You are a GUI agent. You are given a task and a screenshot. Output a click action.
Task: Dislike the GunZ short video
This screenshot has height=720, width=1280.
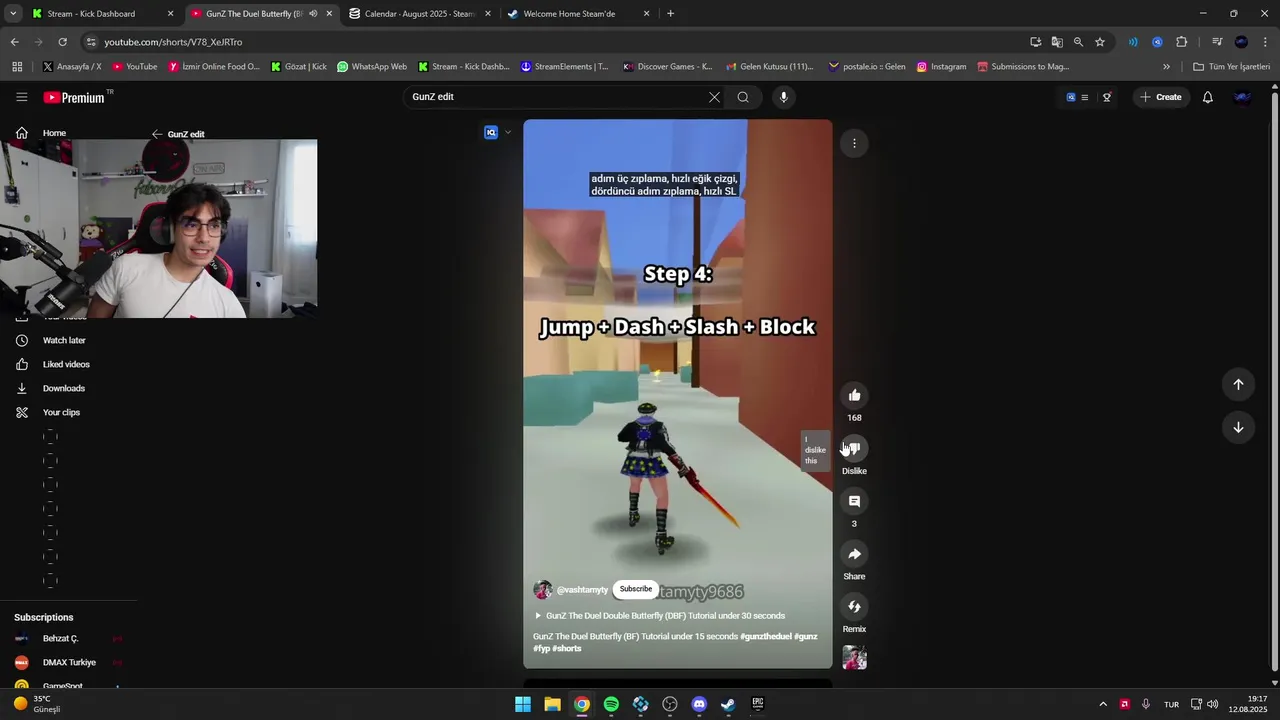(854, 448)
